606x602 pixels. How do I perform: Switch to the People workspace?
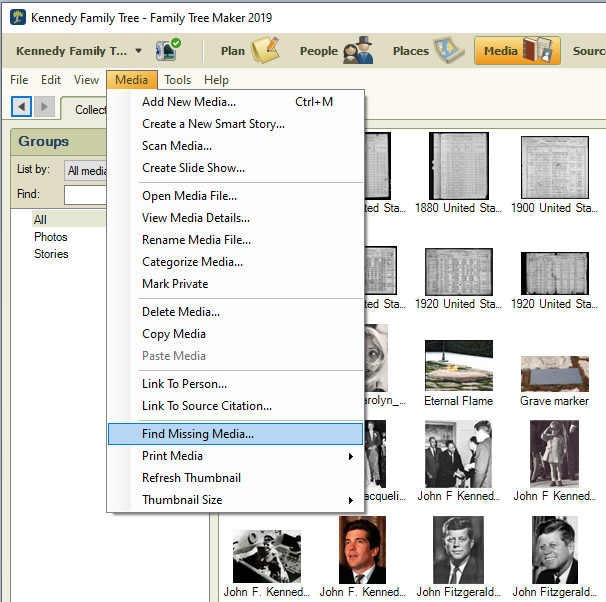tap(336, 50)
